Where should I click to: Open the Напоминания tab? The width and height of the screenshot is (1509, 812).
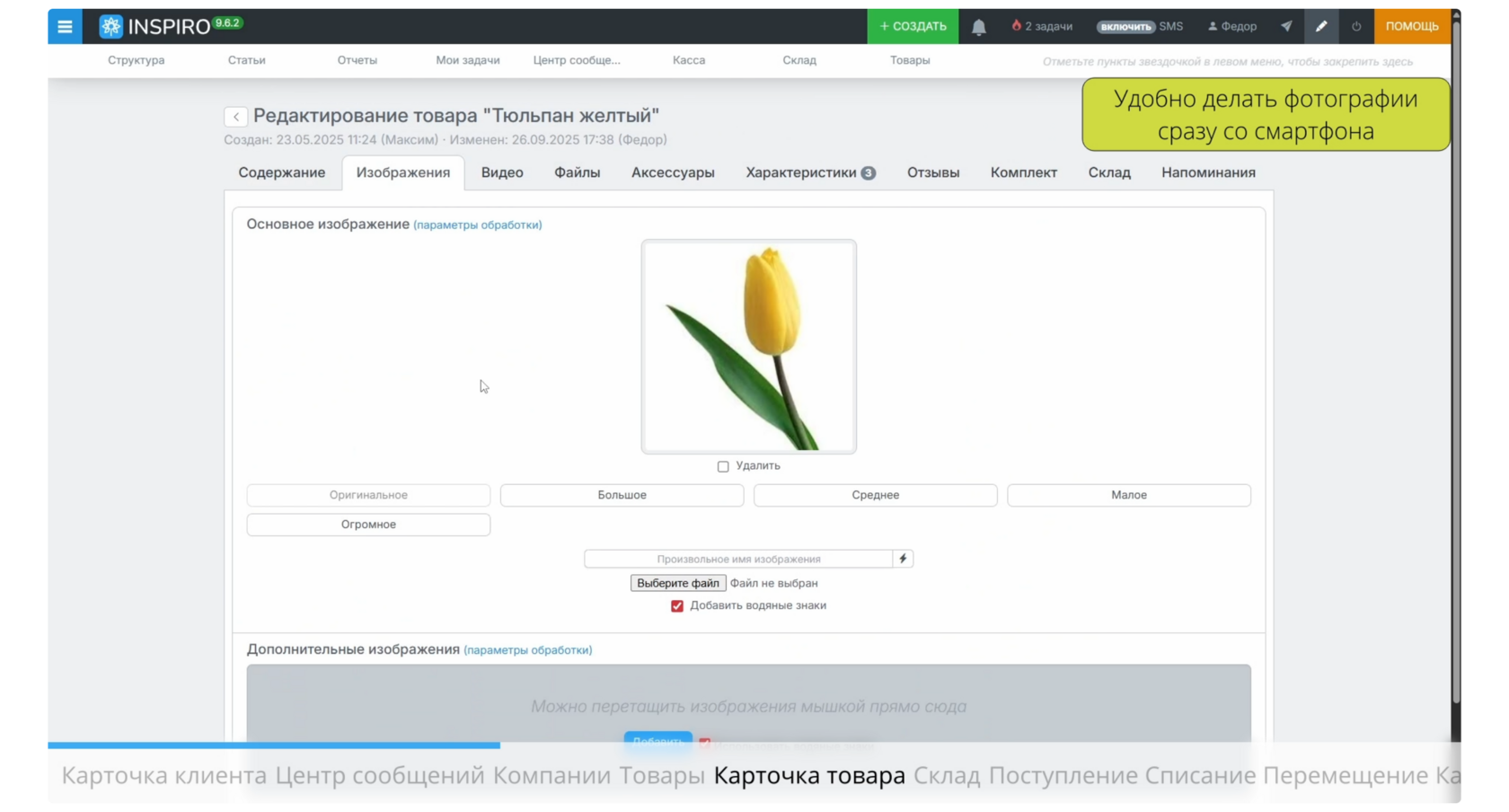tap(1208, 172)
